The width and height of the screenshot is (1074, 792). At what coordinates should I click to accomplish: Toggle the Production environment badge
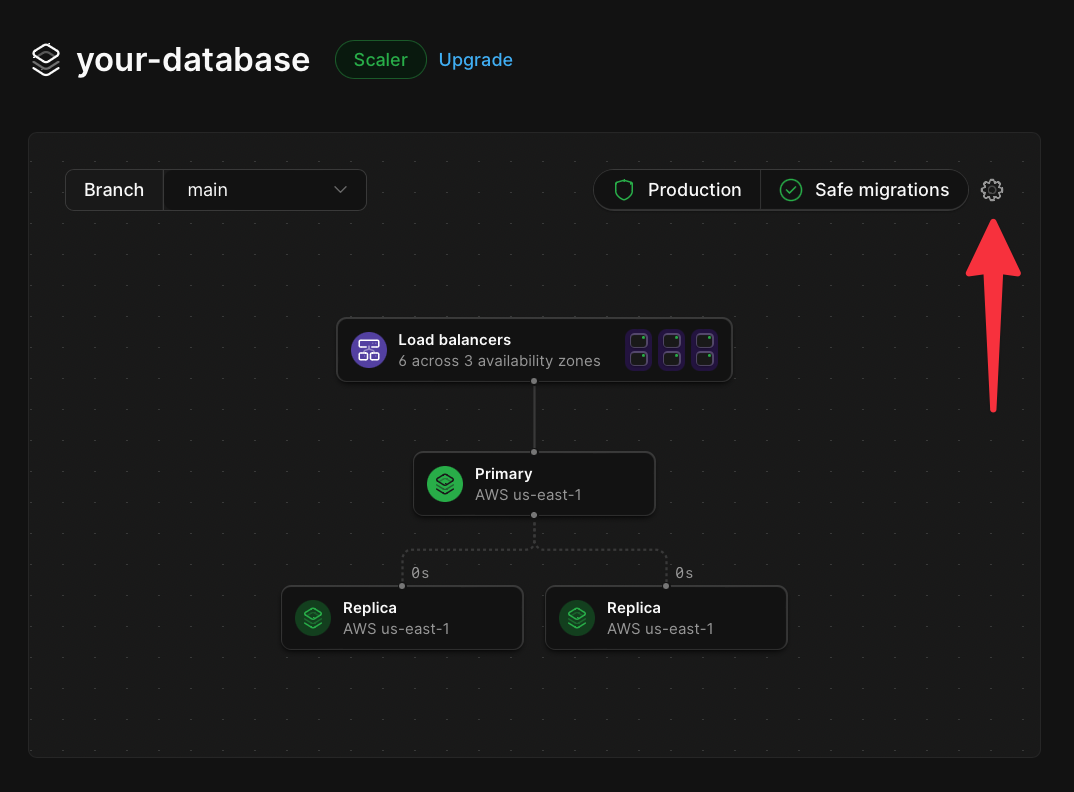point(677,189)
